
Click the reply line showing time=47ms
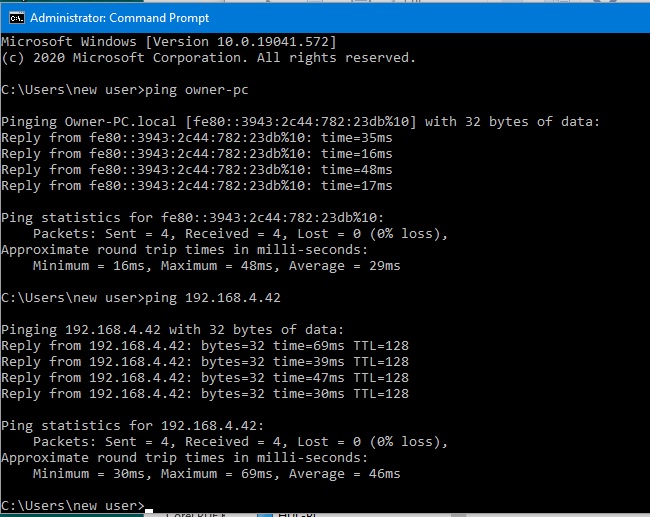[204, 378]
